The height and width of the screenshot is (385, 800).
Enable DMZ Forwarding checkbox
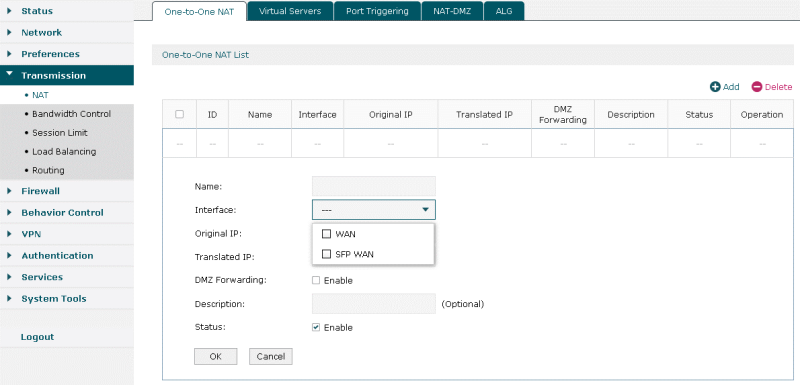(316, 280)
